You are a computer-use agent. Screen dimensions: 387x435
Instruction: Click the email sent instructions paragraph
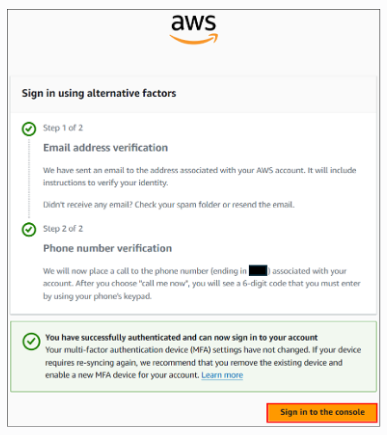[x=199, y=177]
